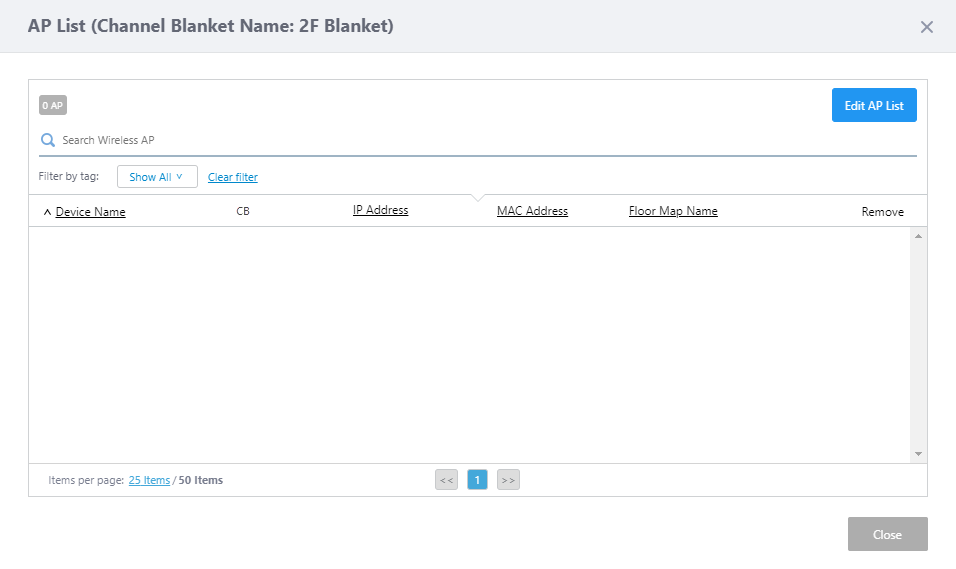Sort by Floor Map Name column
The width and height of the screenshot is (956, 569).
673,211
